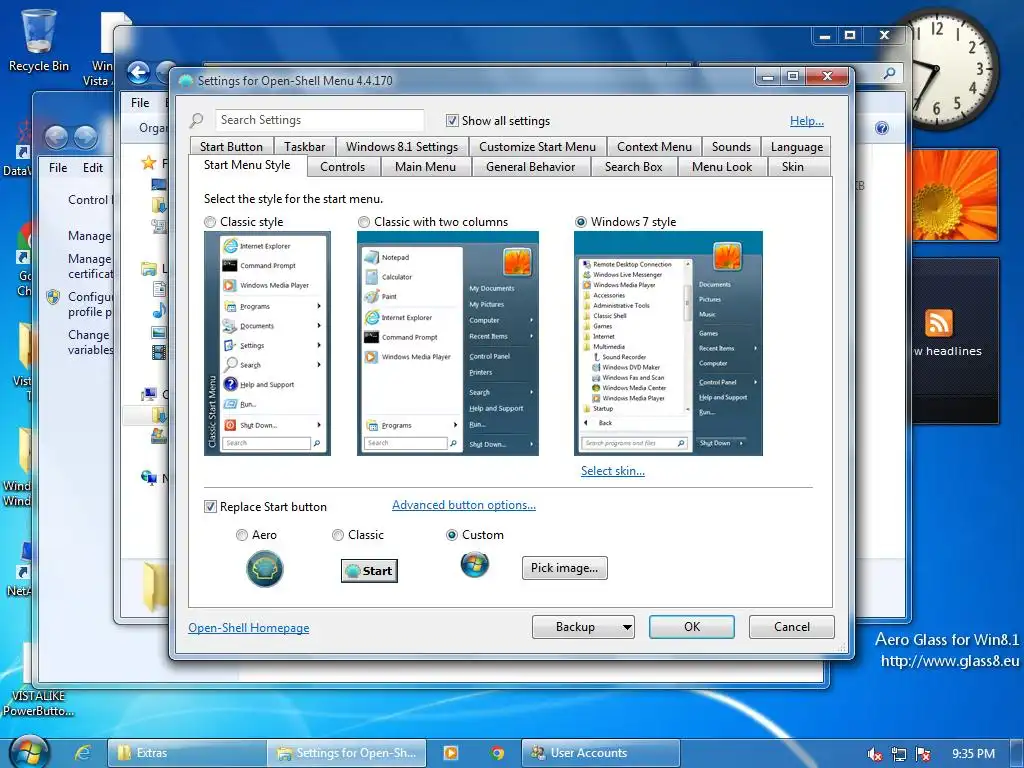Select the Classic style radio button
Viewport: 1024px width, 768px height.
click(210, 222)
